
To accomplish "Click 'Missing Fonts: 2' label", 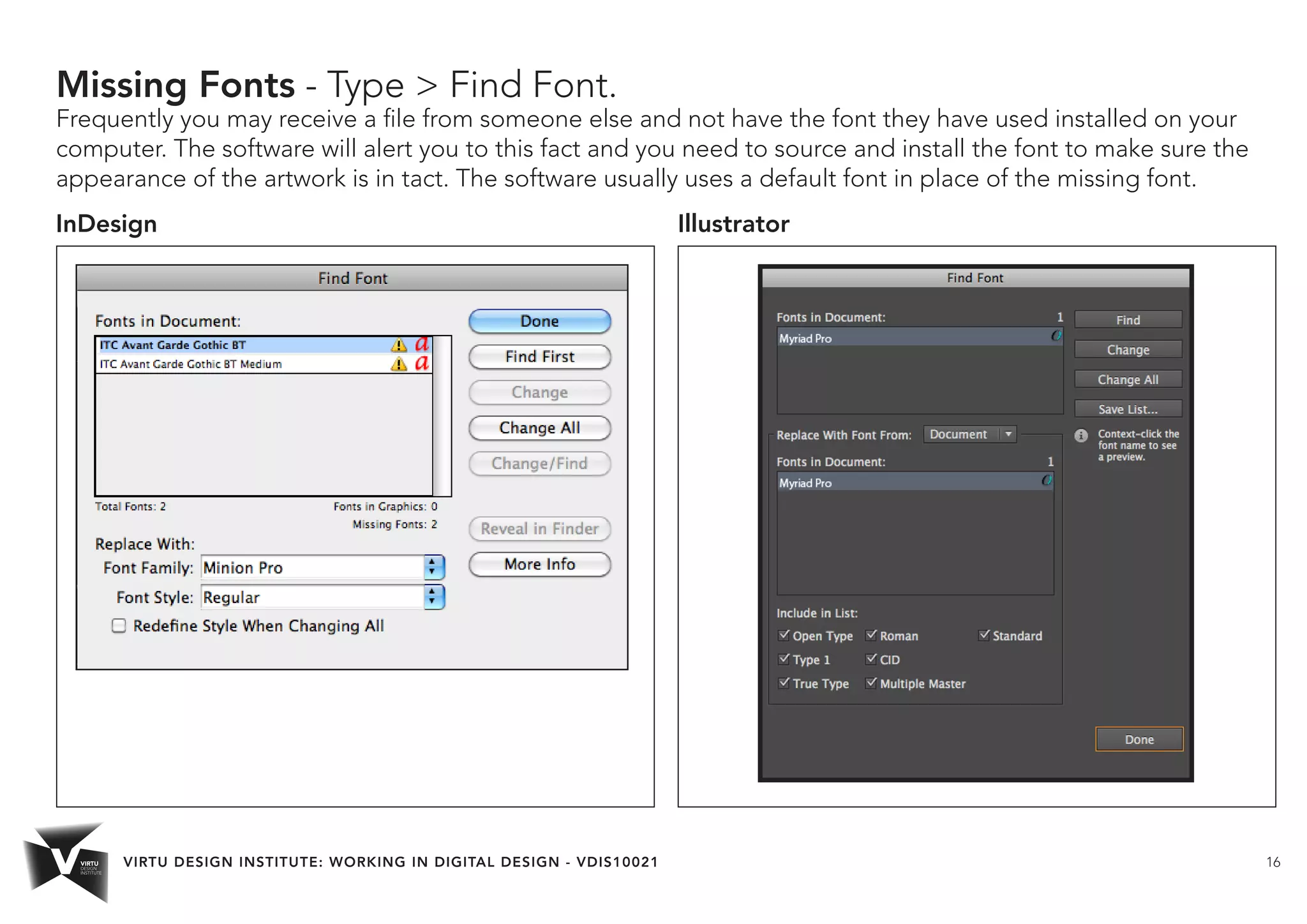I will (x=394, y=525).
